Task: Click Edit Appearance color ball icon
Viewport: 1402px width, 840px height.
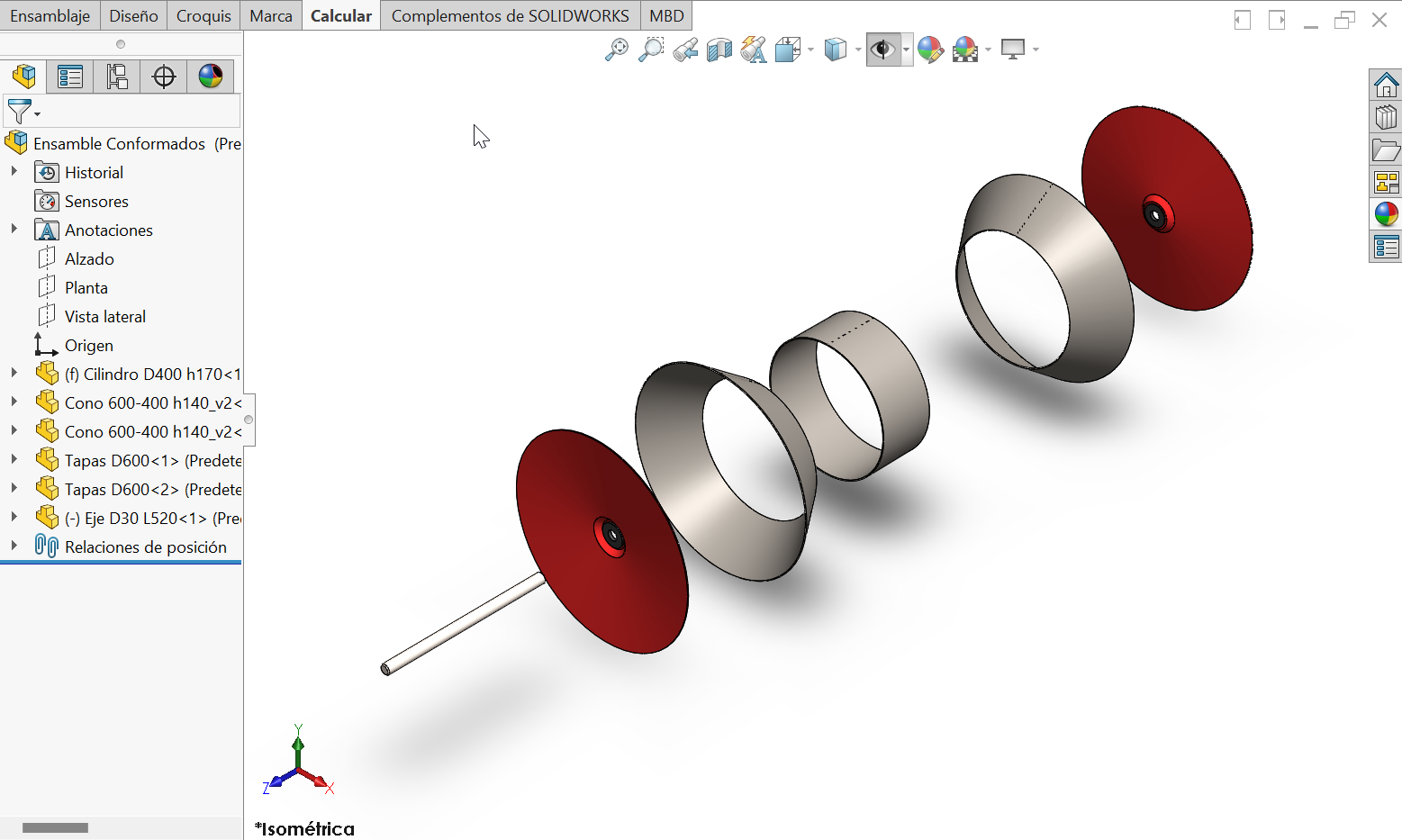Action: tap(931, 50)
